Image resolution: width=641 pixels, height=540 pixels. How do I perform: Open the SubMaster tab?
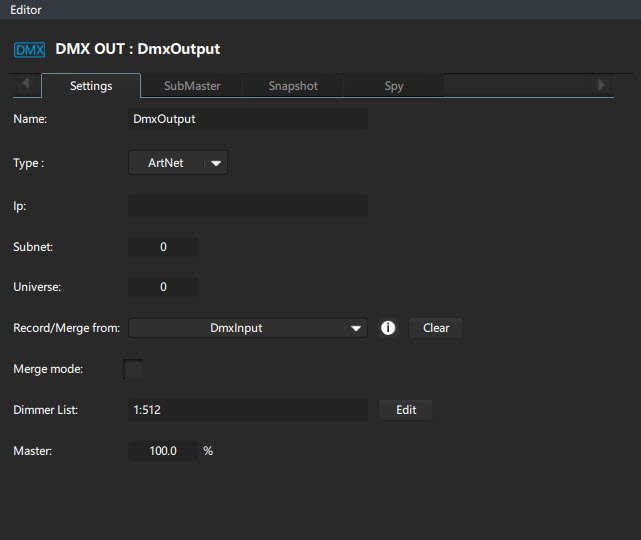(192, 86)
